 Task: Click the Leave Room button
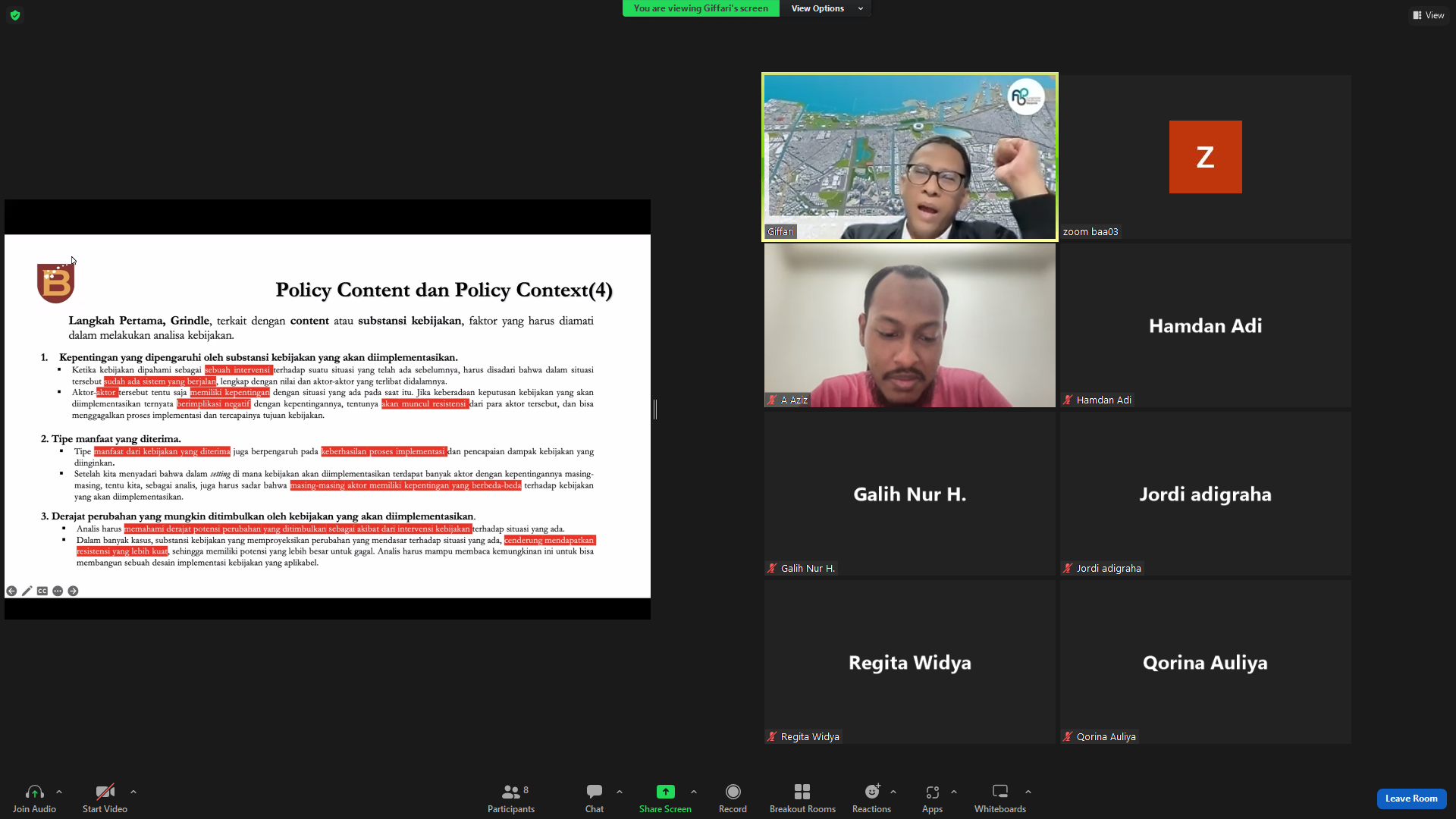click(x=1411, y=799)
